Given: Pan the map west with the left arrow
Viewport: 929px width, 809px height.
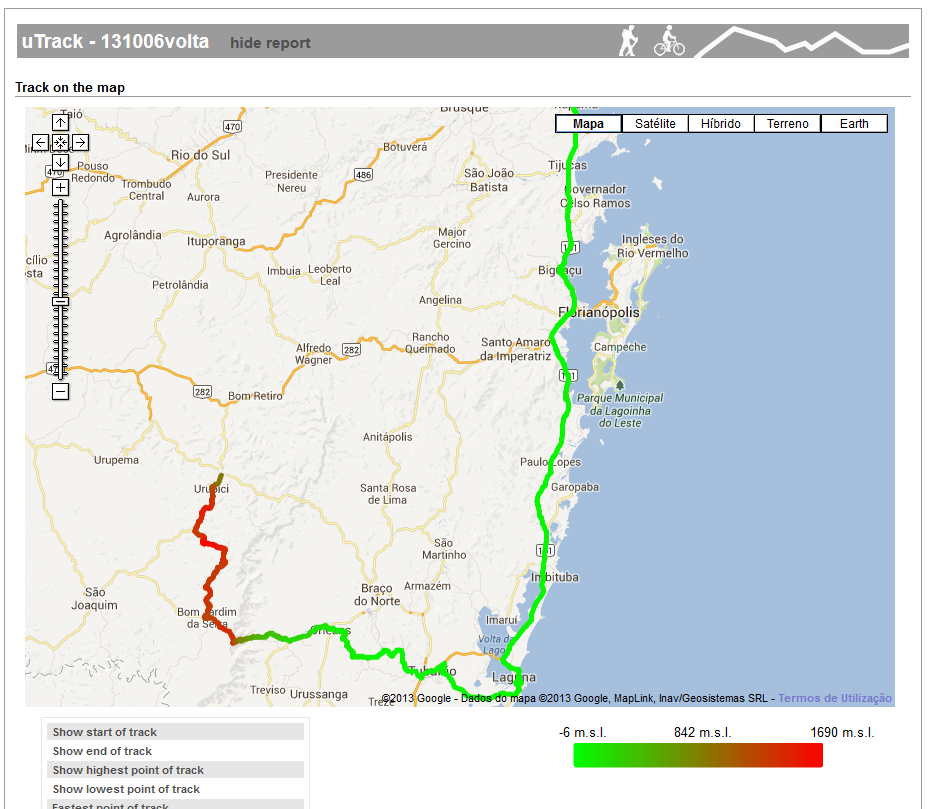Looking at the screenshot, I should click(41, 142).
